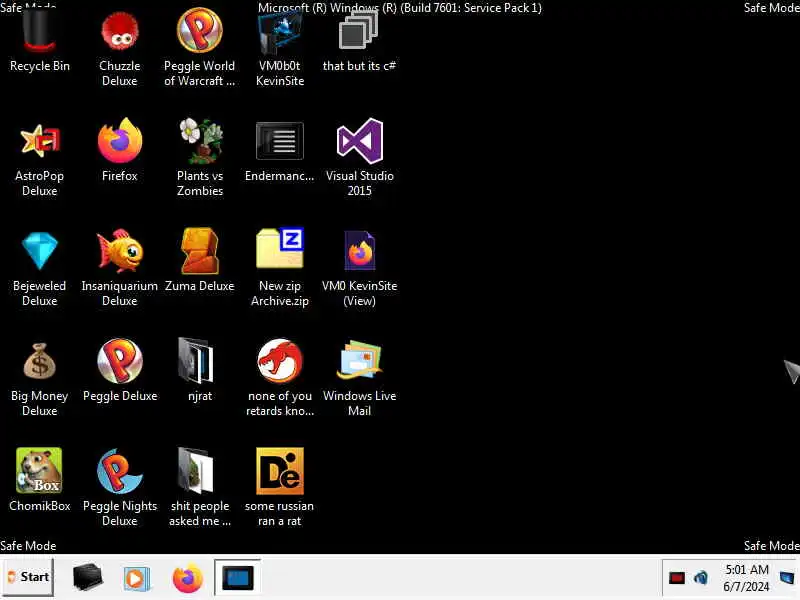The image size is (800, 600).
Task: Open the black folder taskbar item
Action: pos(87,577)
